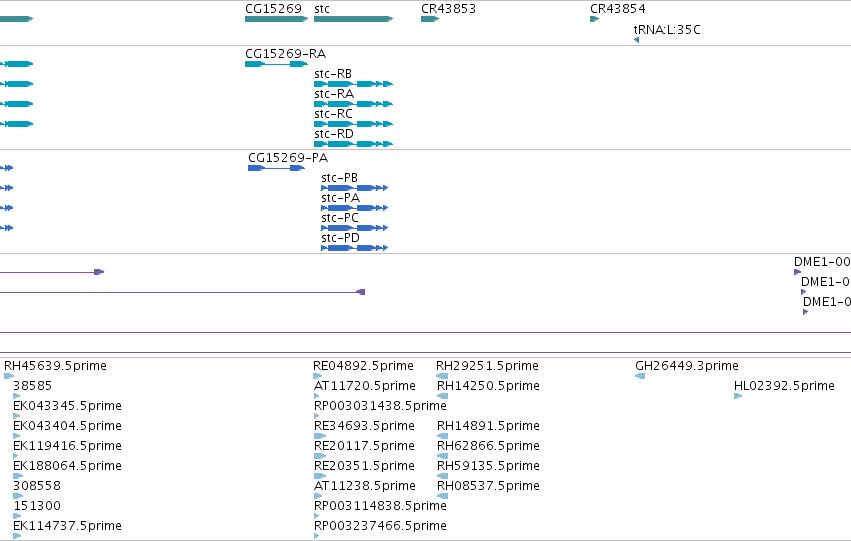Select the stc-PB protein glyph

(x=354, y=188)
